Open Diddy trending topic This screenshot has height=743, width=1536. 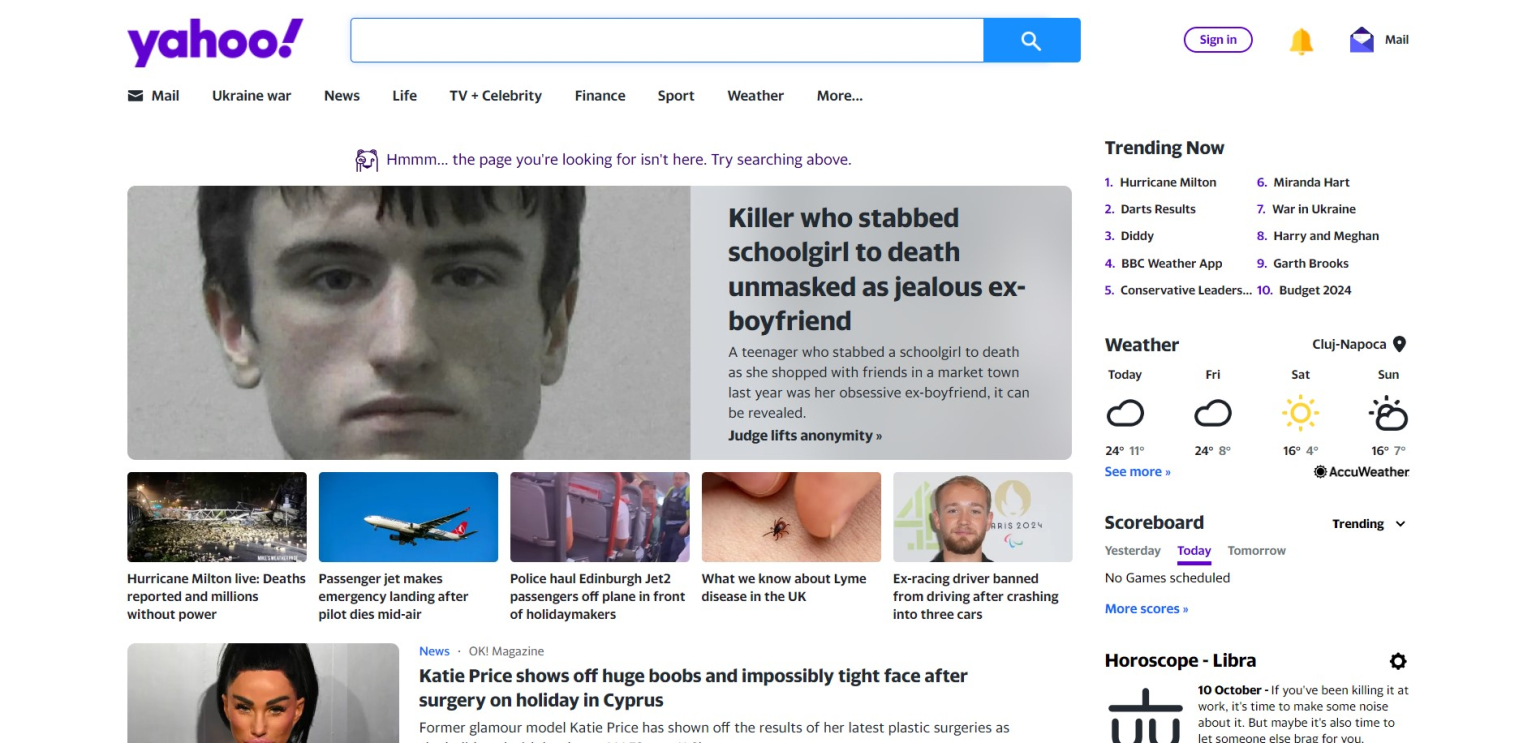1137,236
